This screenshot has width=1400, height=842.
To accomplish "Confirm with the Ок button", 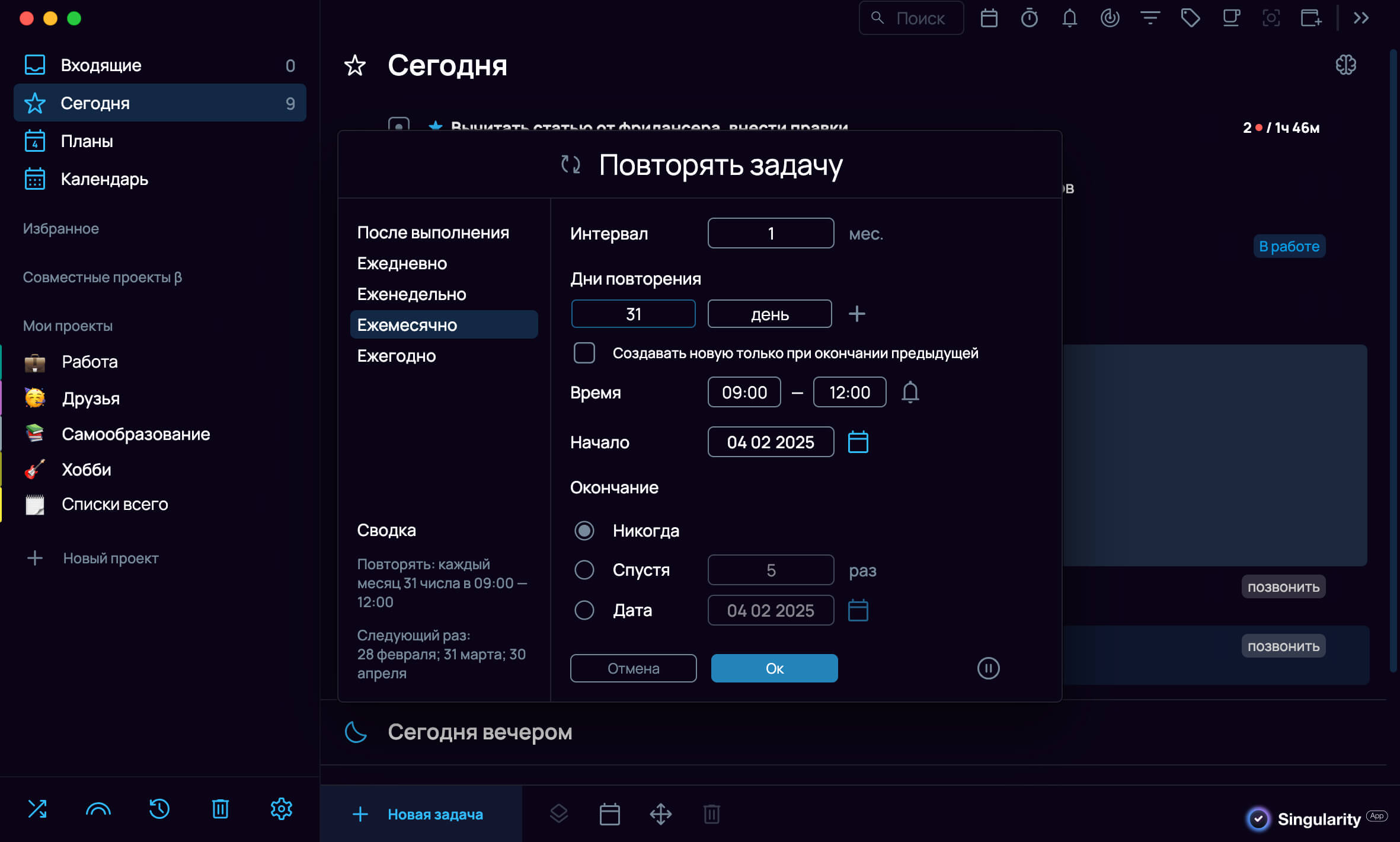I will [x=774, y=668].
